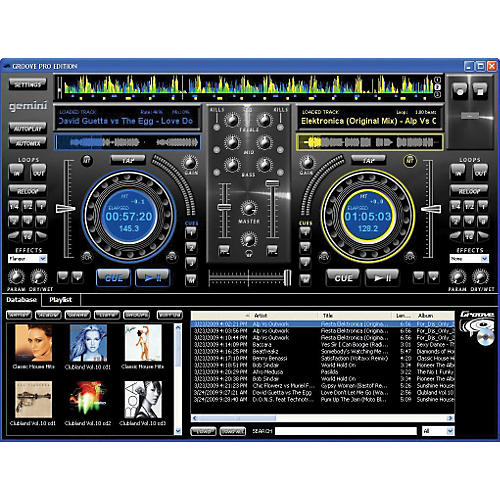Click left channel MID knob
The image size is (500, 500).
click(x=232, y=142)
